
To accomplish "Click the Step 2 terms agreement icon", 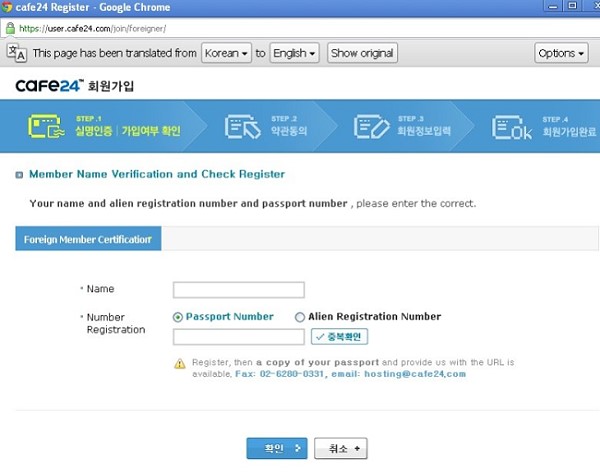I will pyautogui.click(x=243, y=127).
